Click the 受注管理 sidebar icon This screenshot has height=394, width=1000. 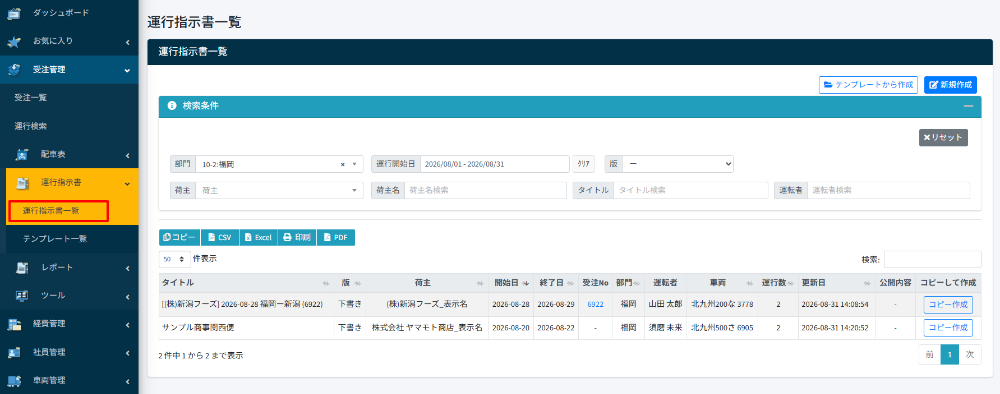14,69
